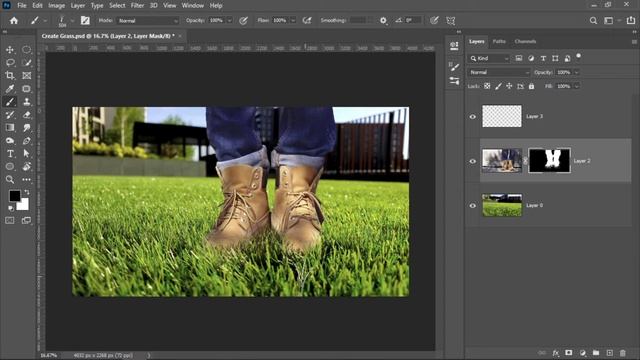Open the Window menu

tap(193, 5)
